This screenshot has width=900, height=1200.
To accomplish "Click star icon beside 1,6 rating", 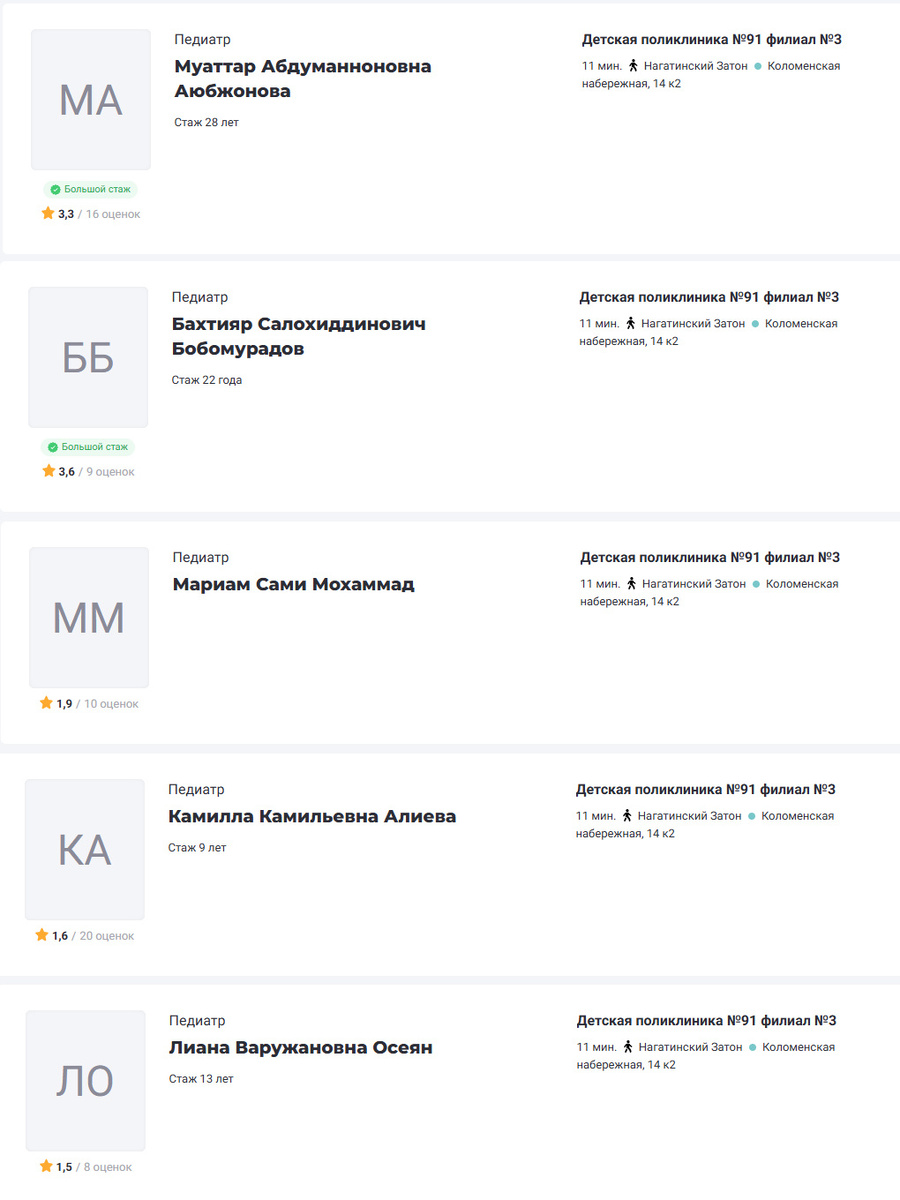I will (x=42, y=935).
